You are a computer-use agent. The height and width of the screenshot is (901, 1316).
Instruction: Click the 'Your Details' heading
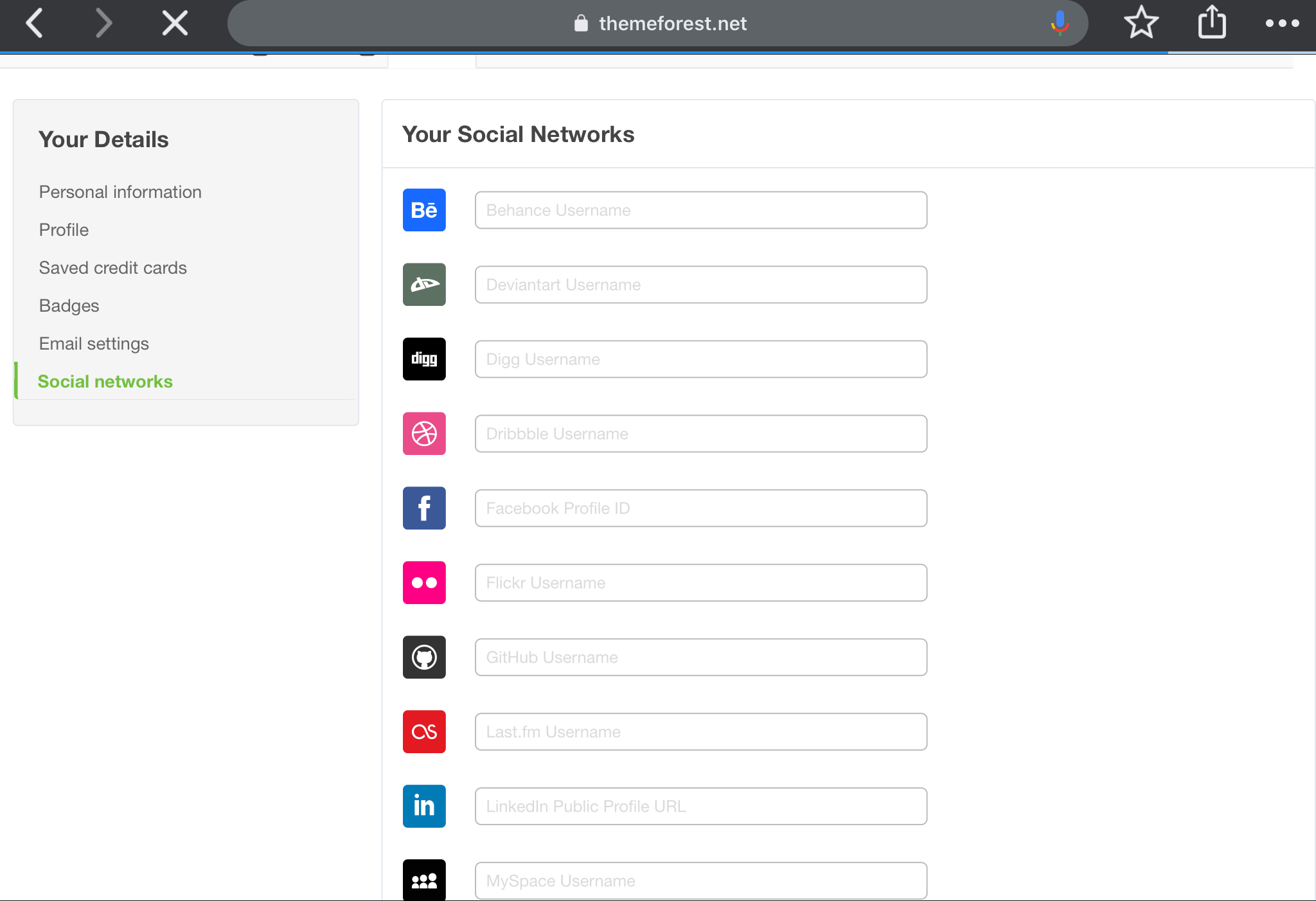pos(103,139)
